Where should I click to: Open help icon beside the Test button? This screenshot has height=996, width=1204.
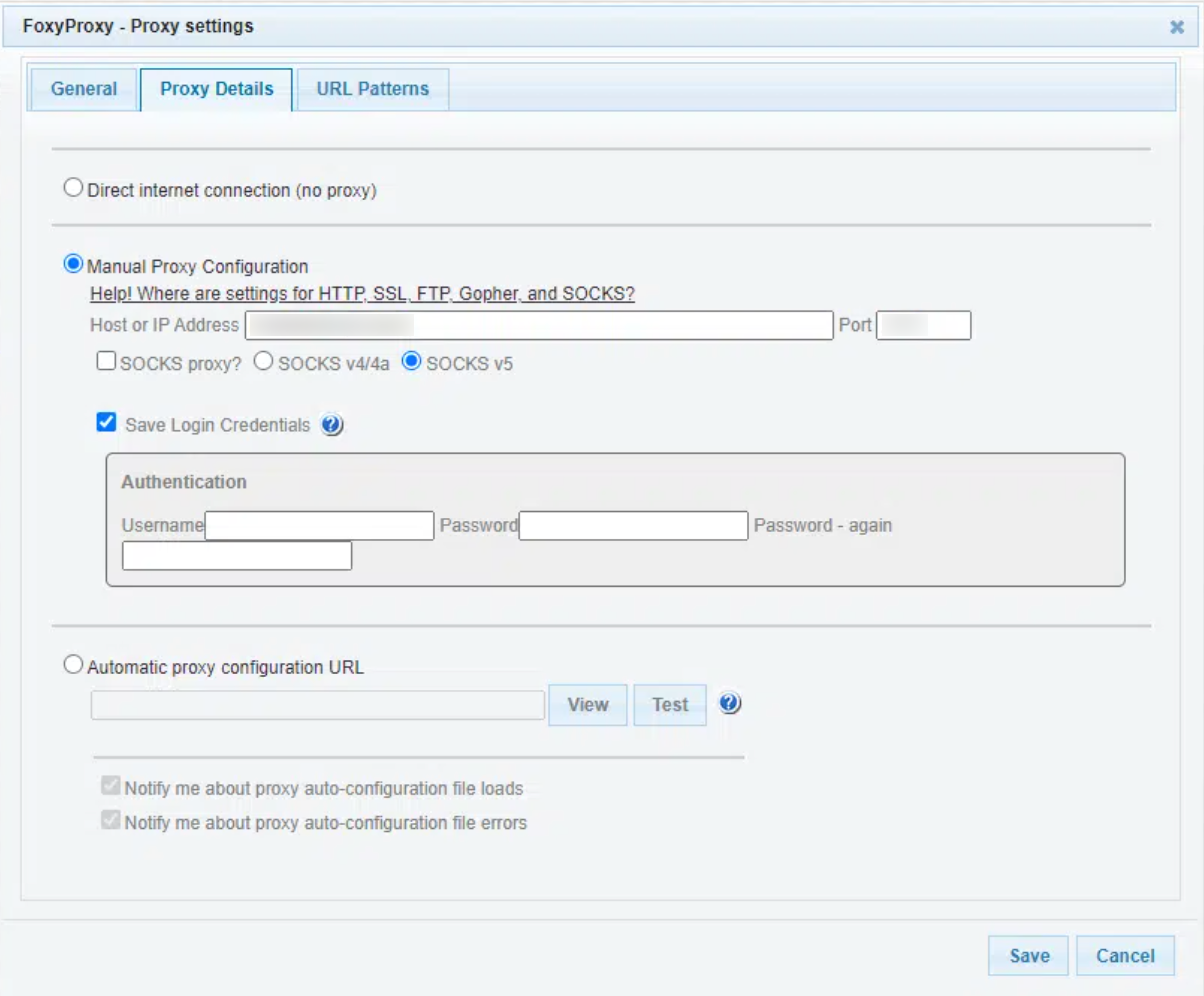(730, 704)
